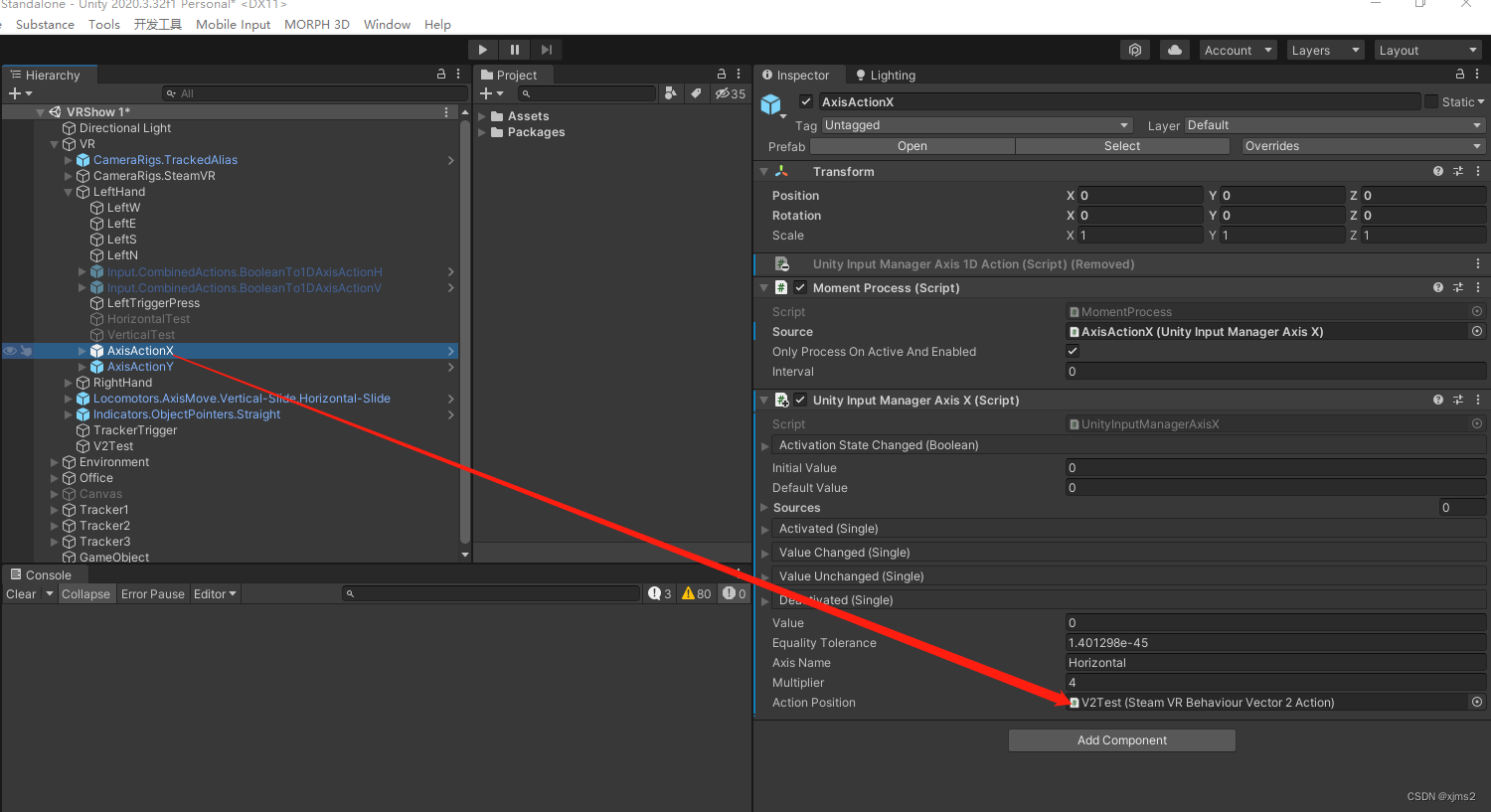Open the Collab services icon
This screenshot has height=812, width=1491.
[x=1135, y=50]
